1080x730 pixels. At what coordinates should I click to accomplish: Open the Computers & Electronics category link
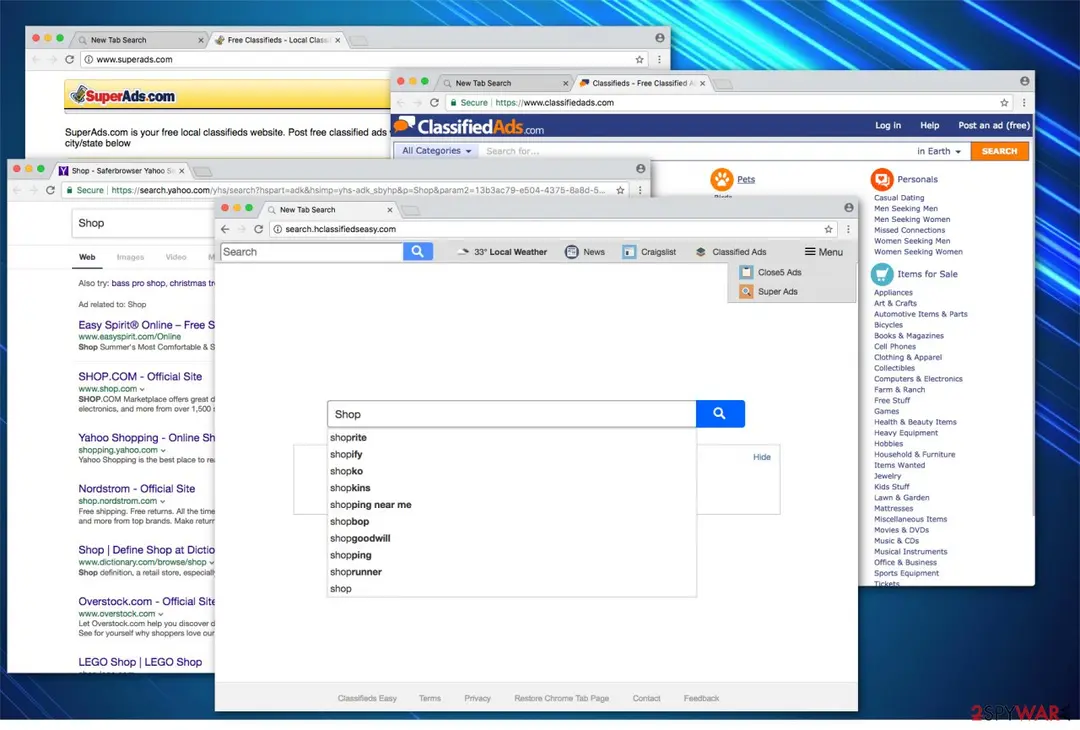[918, 379]
